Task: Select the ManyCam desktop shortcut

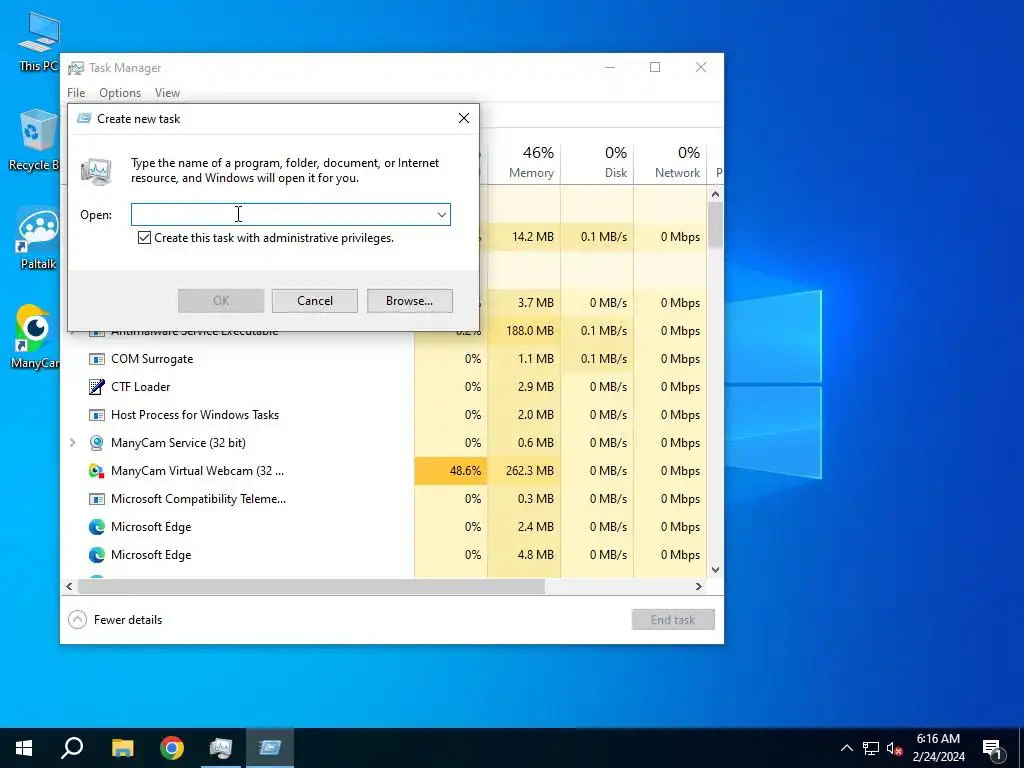Action: coord(35,338)
